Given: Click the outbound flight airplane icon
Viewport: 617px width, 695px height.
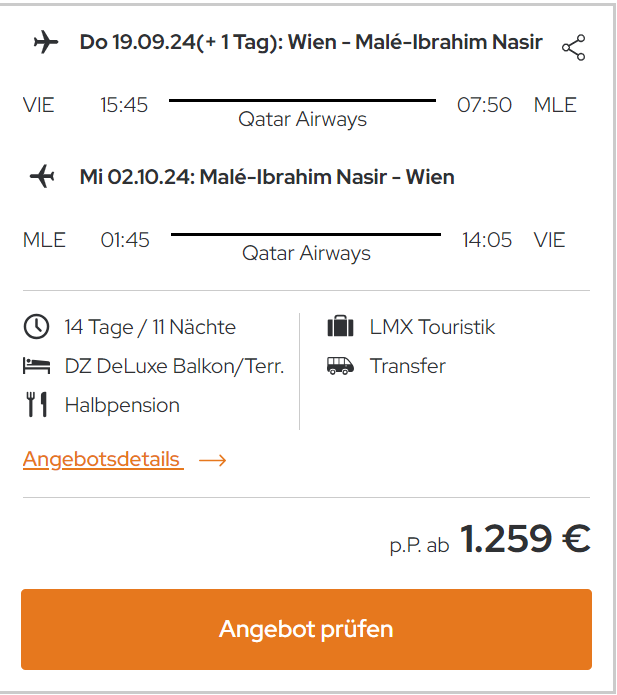Looking at the screenshot, I should tap(46, 42).
